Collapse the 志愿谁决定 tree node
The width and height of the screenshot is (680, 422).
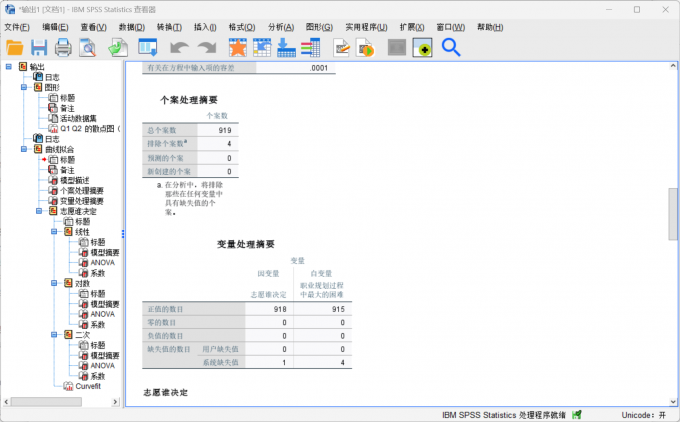(x=39, y=211)
